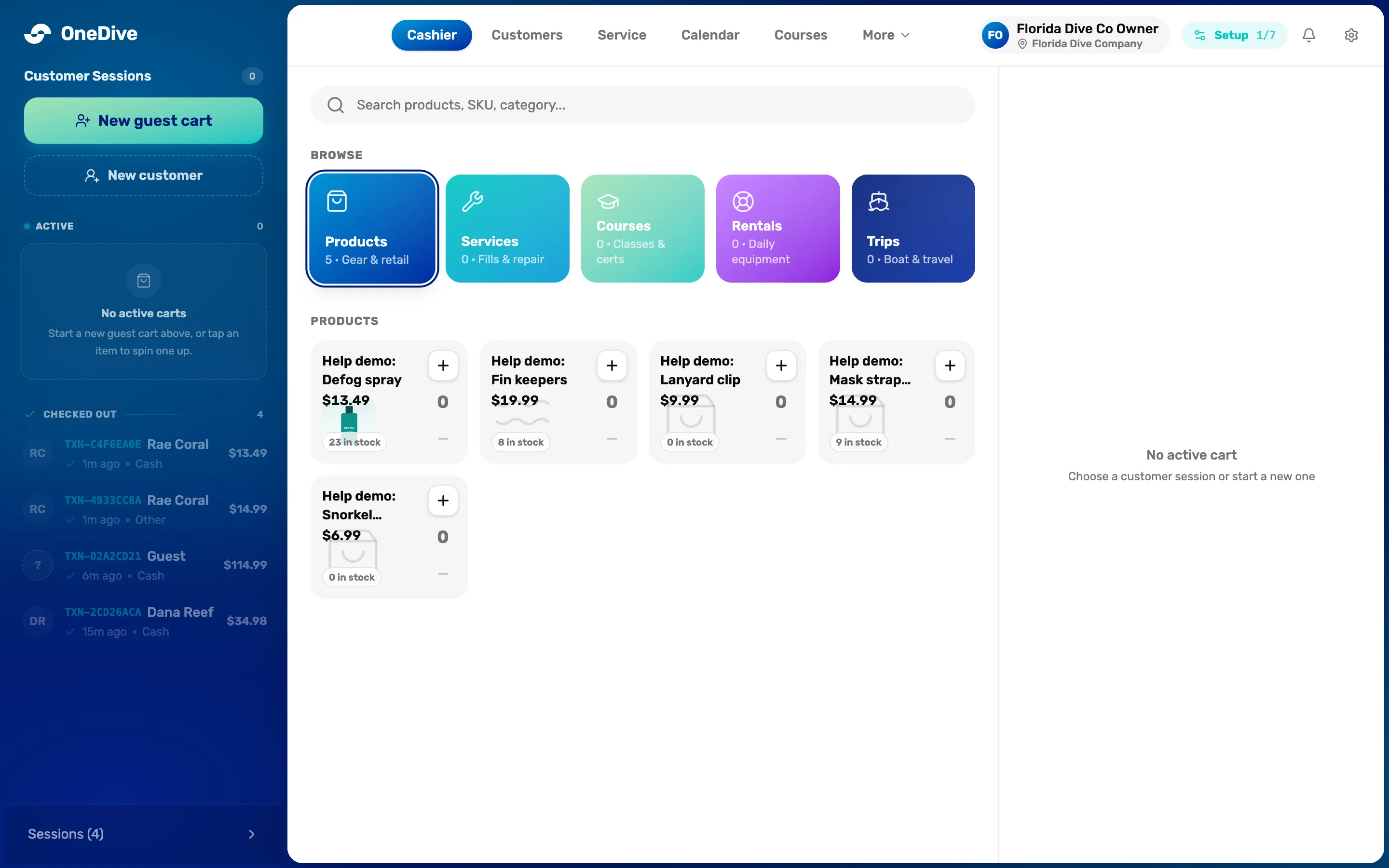Open the Setup 1/7 checklist
The height and width of the screenshot is (868, 1389).
tap(1234, 35)
